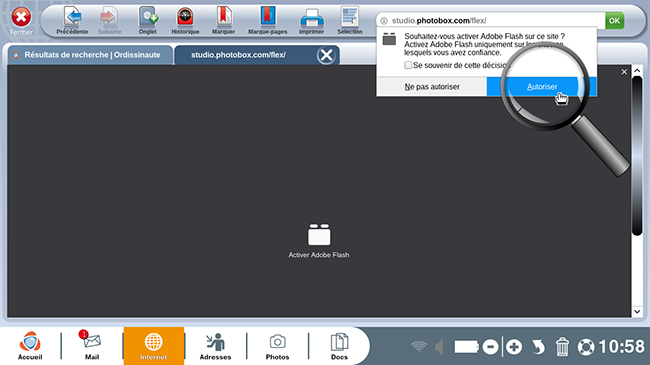Click the Wi-Fi status icon
Screen dimensions: 650x365
point(419,346)
